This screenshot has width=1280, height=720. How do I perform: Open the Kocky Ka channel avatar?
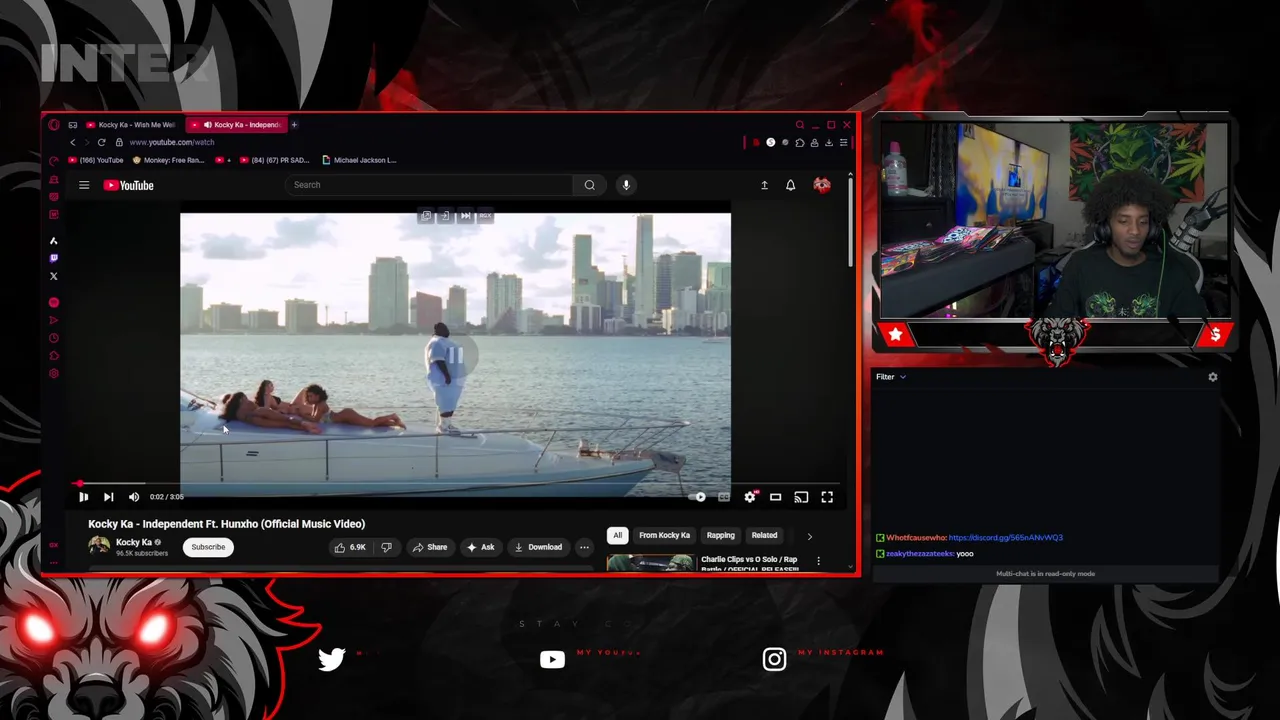click(x=99, y=546)
